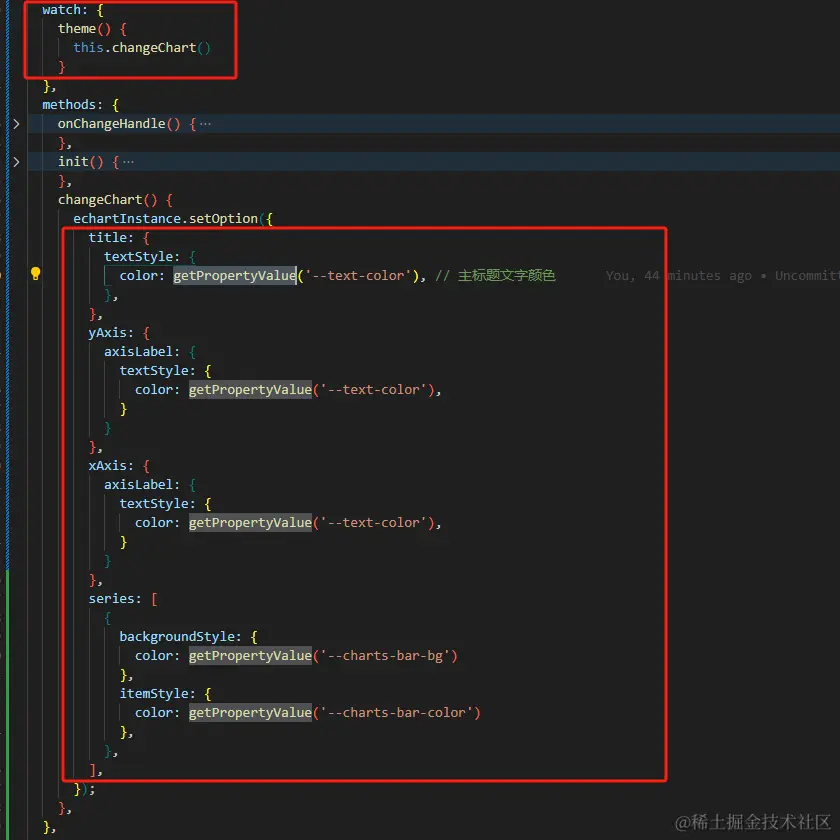The height and width of the screenshot is (840, 840).
Task: Click the comment '// 主标题文字颜色'
Action: click(495, 275)
